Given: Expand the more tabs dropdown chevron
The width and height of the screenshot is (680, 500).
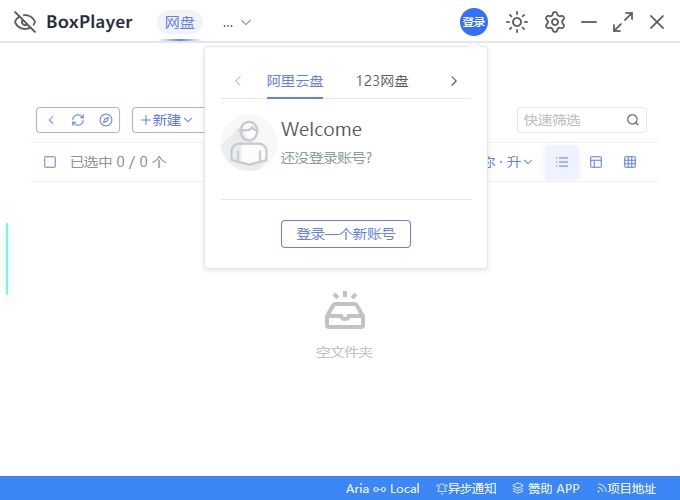Looking at the screenshot, I should pyautogui.click(x=246, y=23).
